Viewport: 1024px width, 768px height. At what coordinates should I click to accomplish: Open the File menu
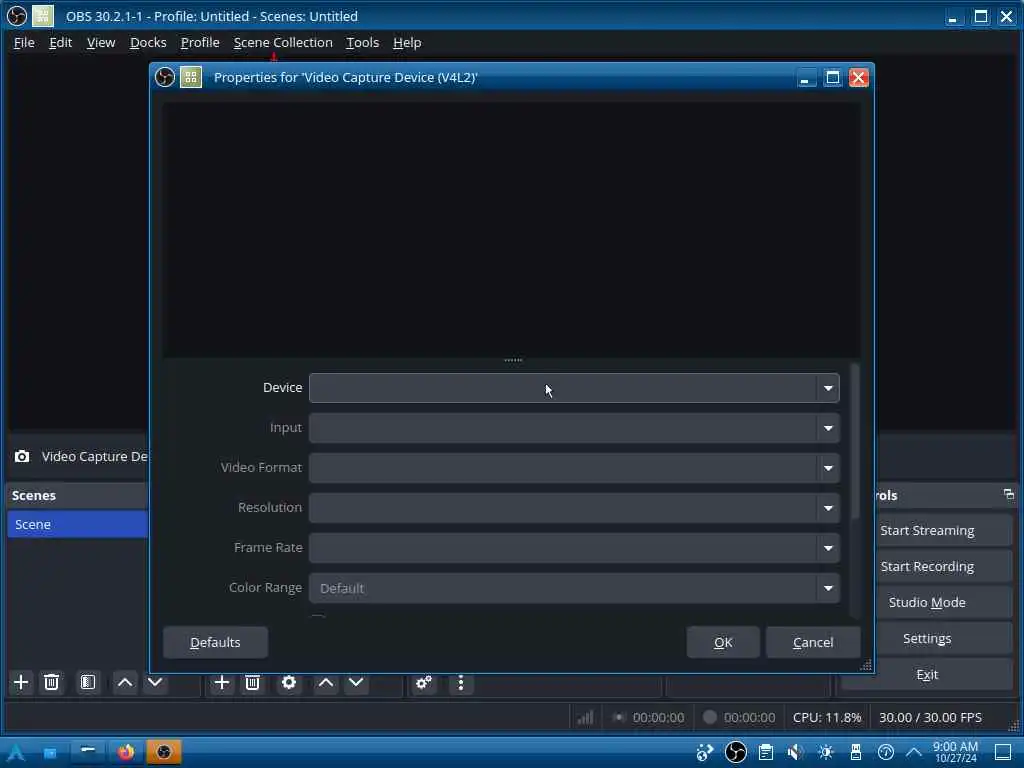coord(24,42)
